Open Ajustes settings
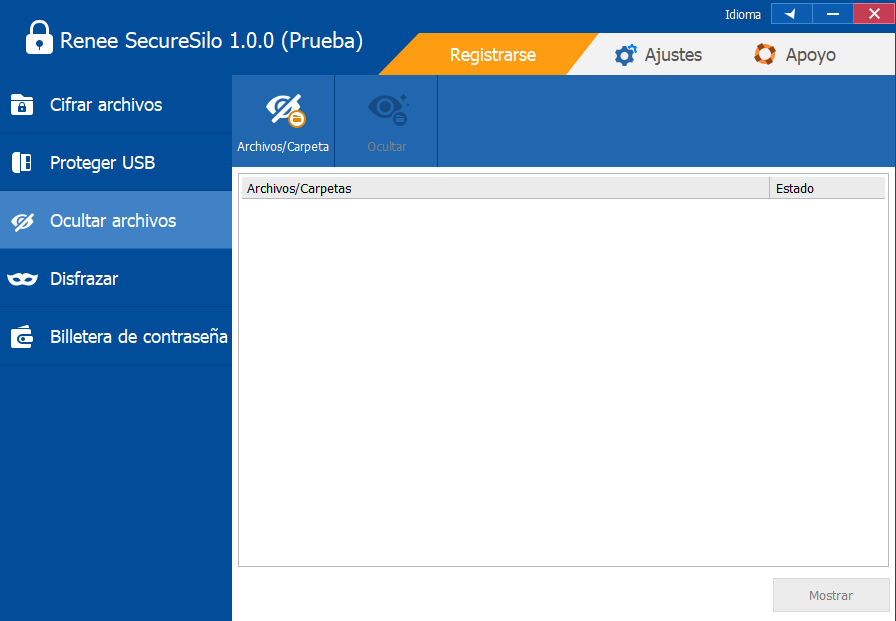The height and width of the screenshot is (621, 896). point(658,55)
